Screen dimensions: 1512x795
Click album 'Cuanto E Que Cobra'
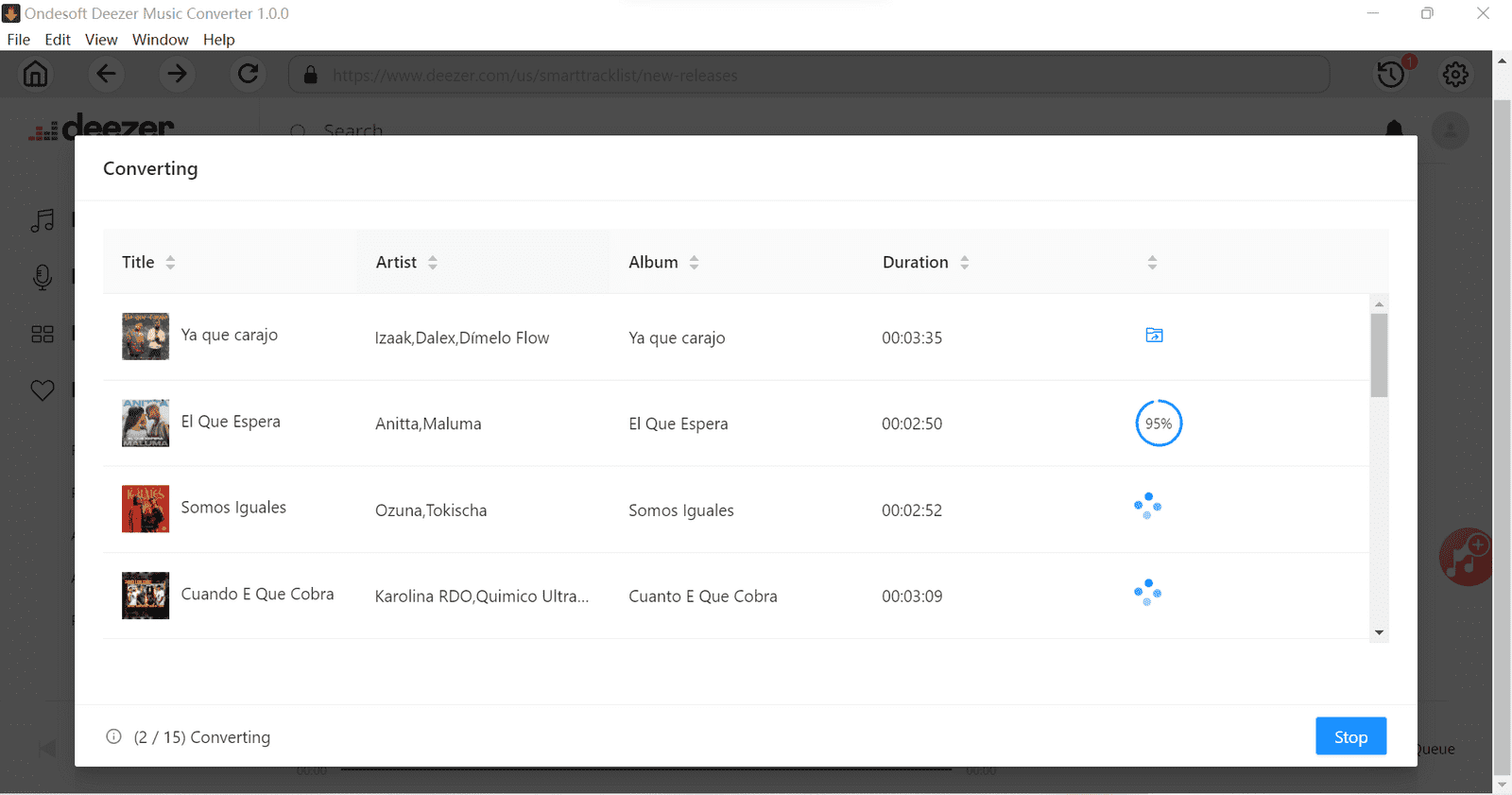(703, 596)
